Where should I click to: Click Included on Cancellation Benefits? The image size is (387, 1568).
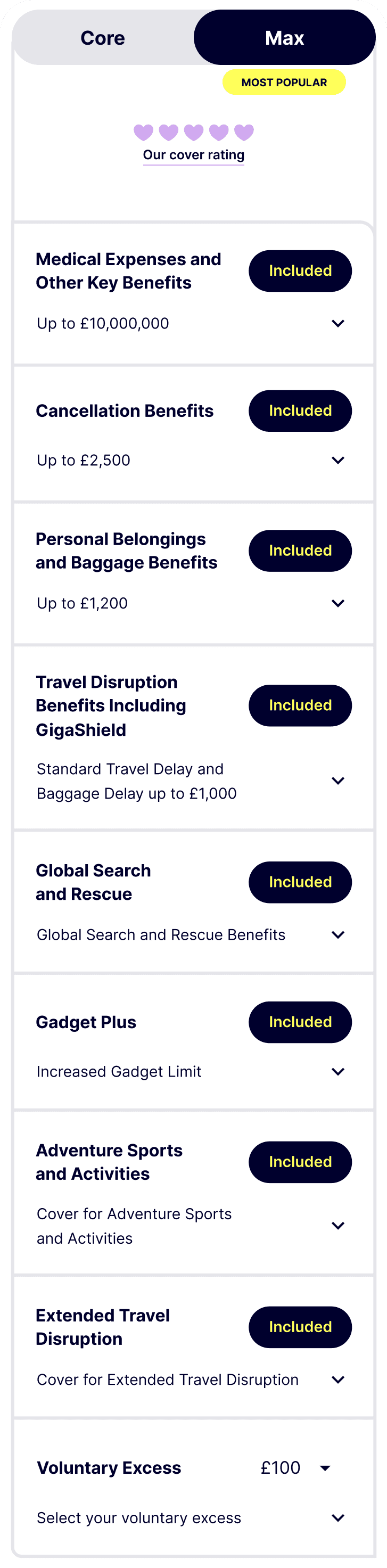coord(300,411)
